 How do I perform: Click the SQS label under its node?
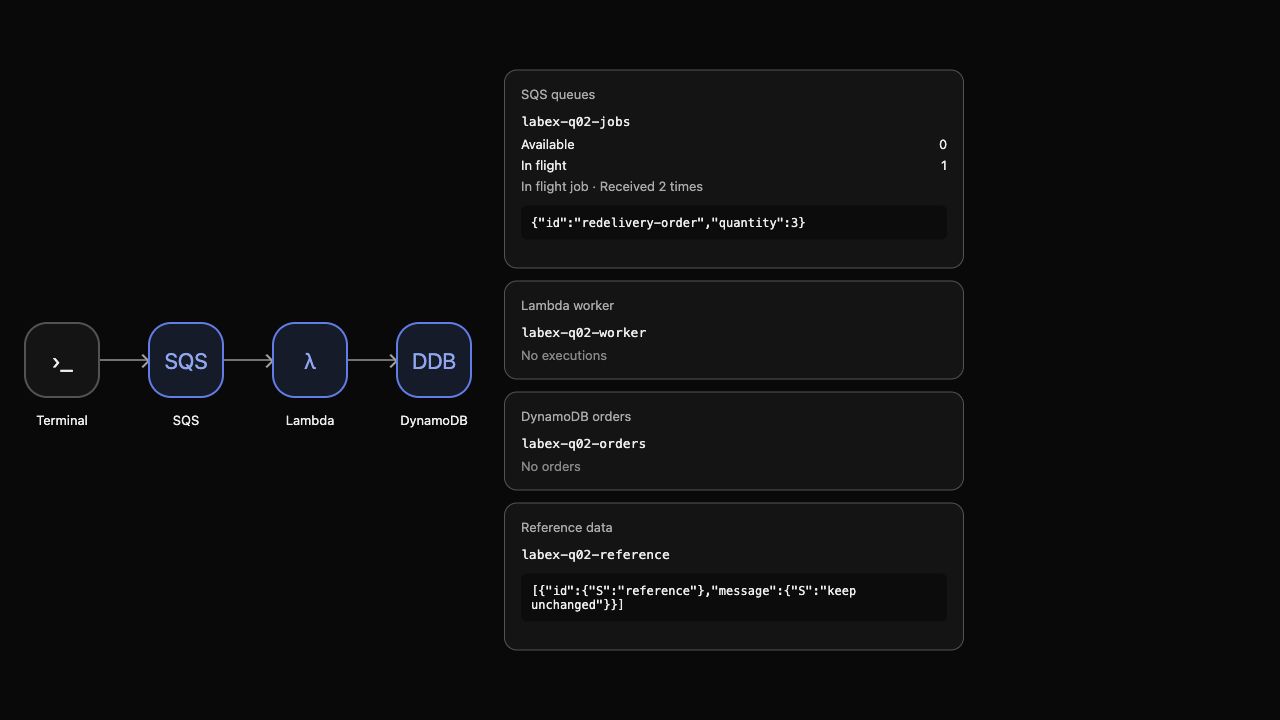[x=186, y=421]
